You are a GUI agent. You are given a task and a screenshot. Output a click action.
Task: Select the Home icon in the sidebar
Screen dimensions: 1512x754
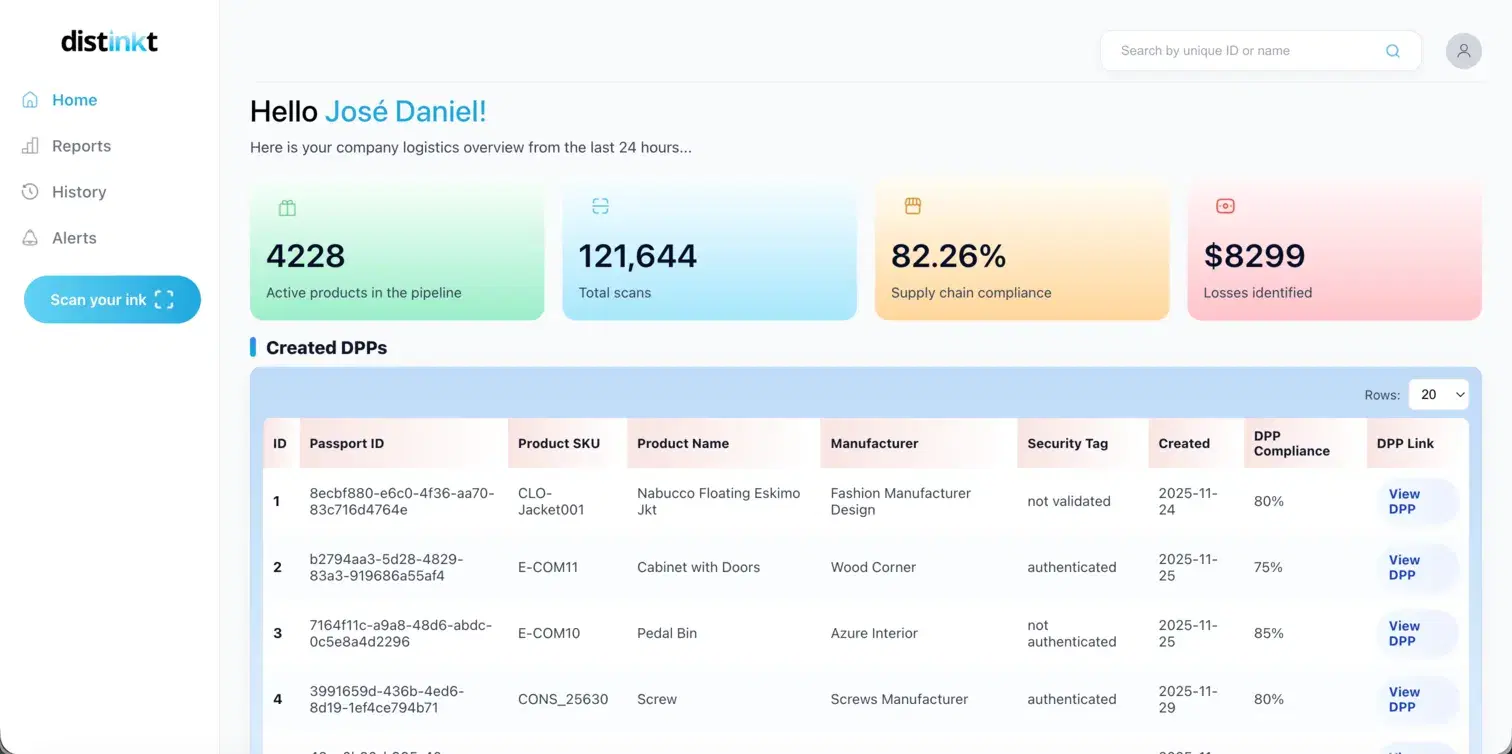point(29,99)
